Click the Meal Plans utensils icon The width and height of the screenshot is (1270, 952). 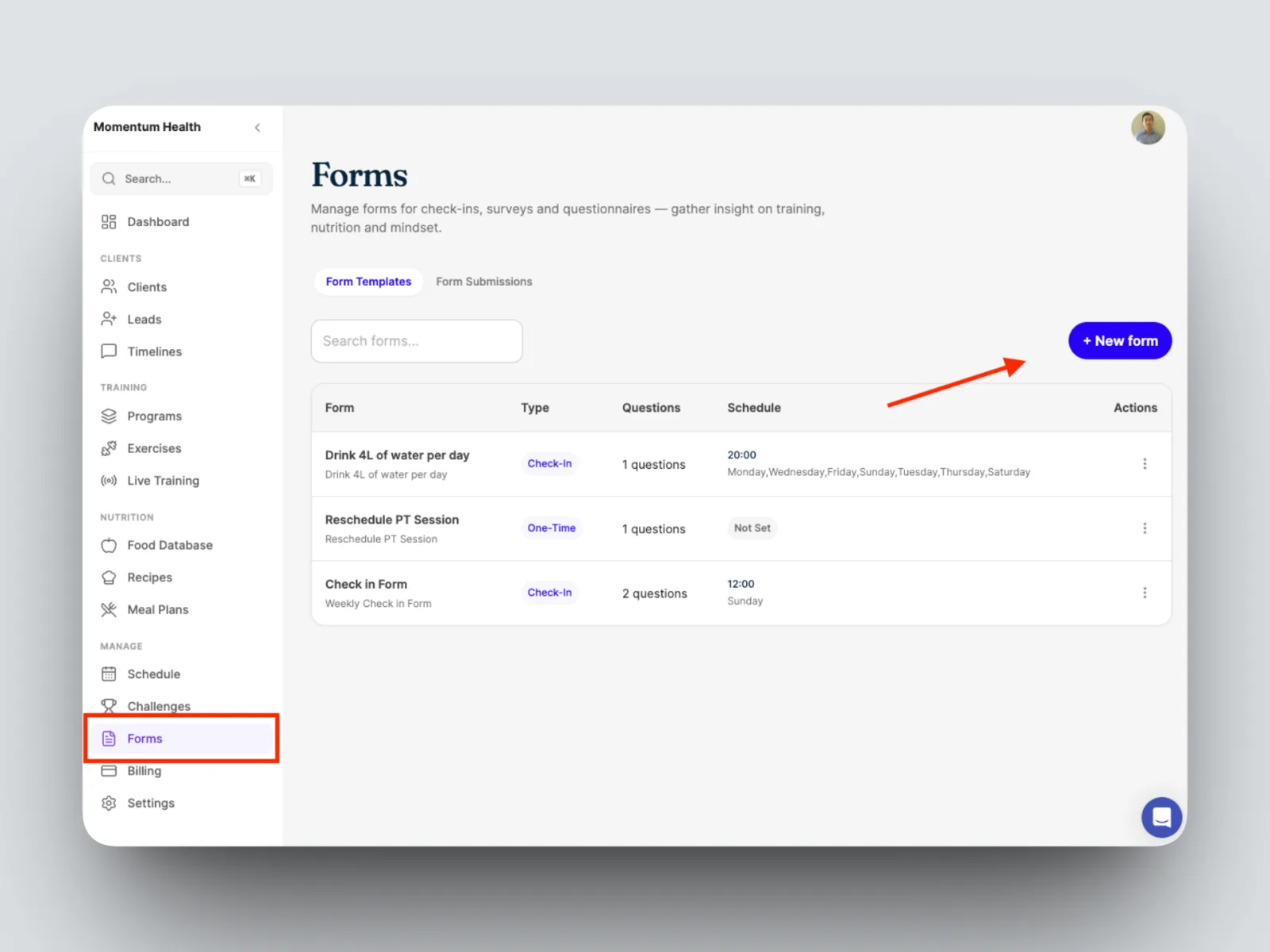109,609
